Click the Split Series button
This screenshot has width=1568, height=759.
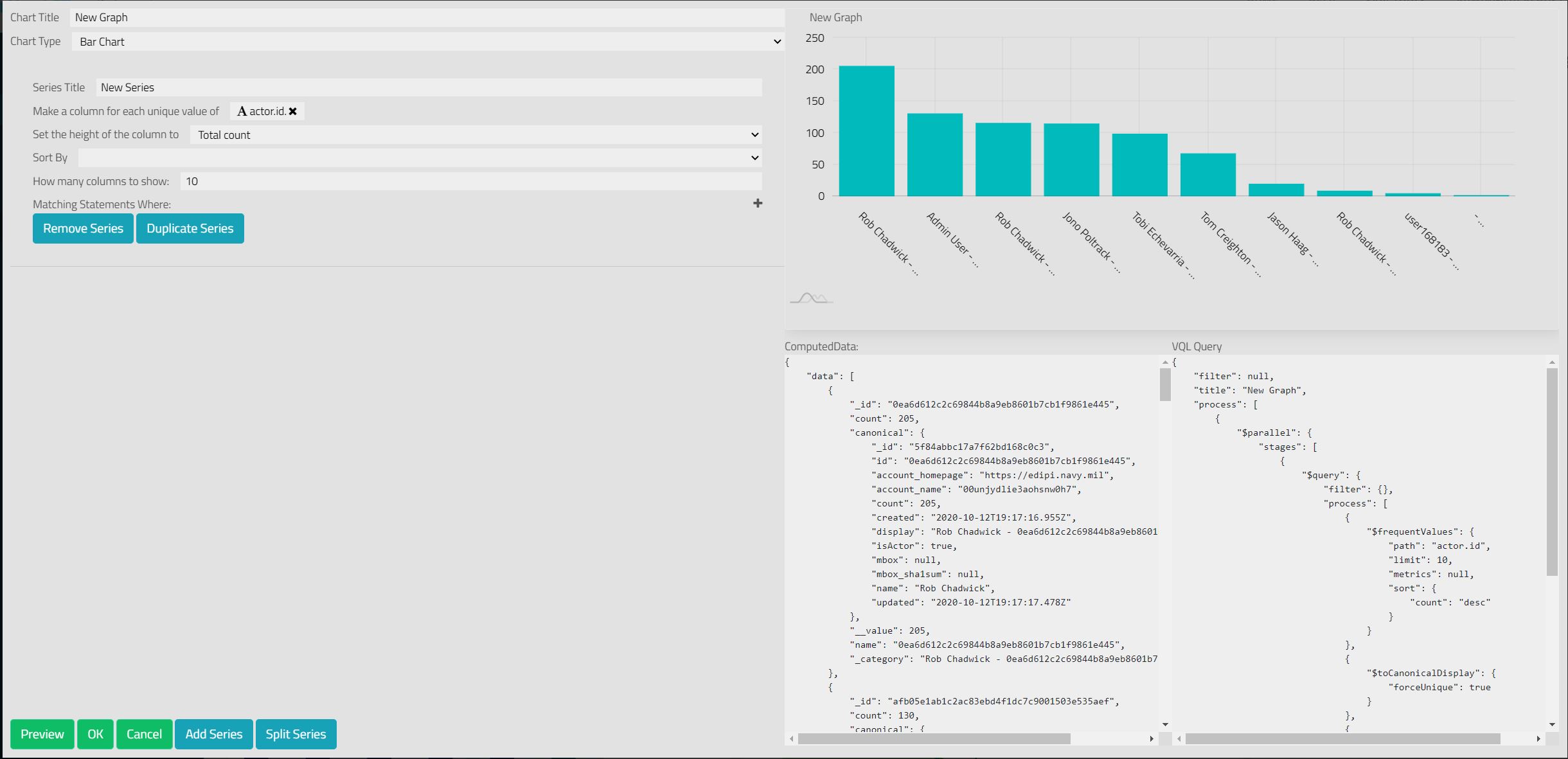pos(296,734)
